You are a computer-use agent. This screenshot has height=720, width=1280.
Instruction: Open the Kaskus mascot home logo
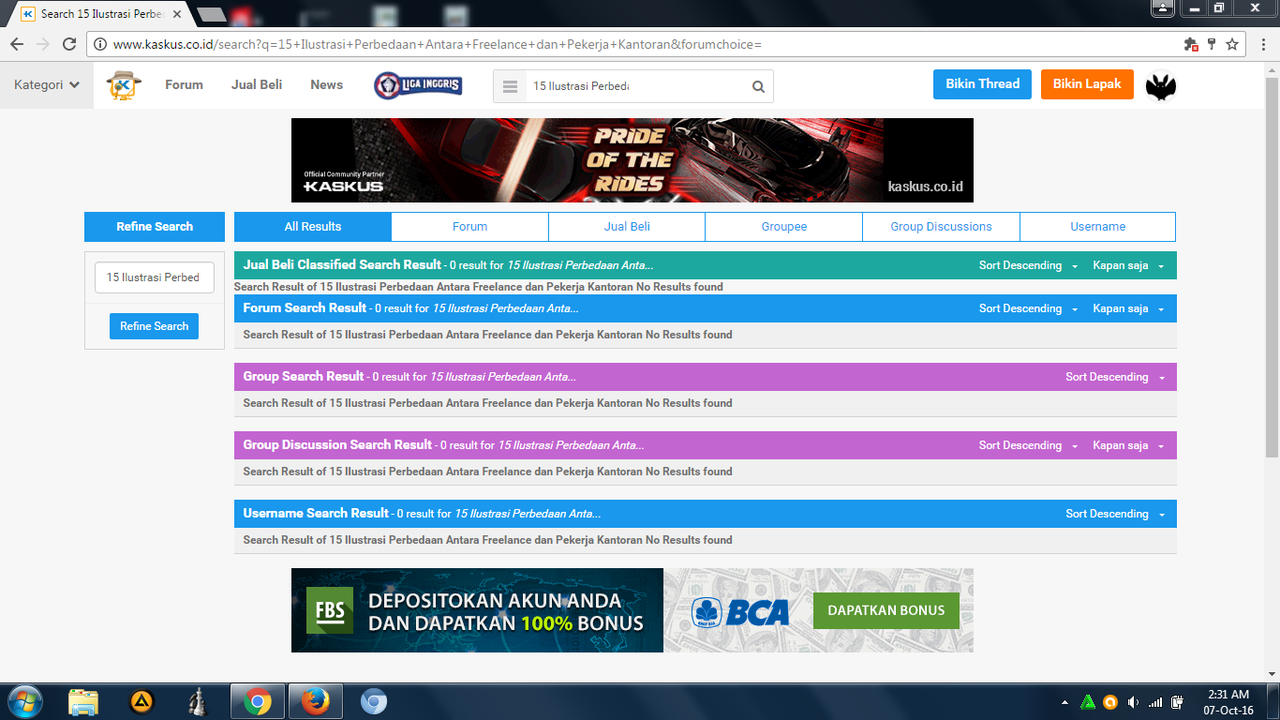125,85
